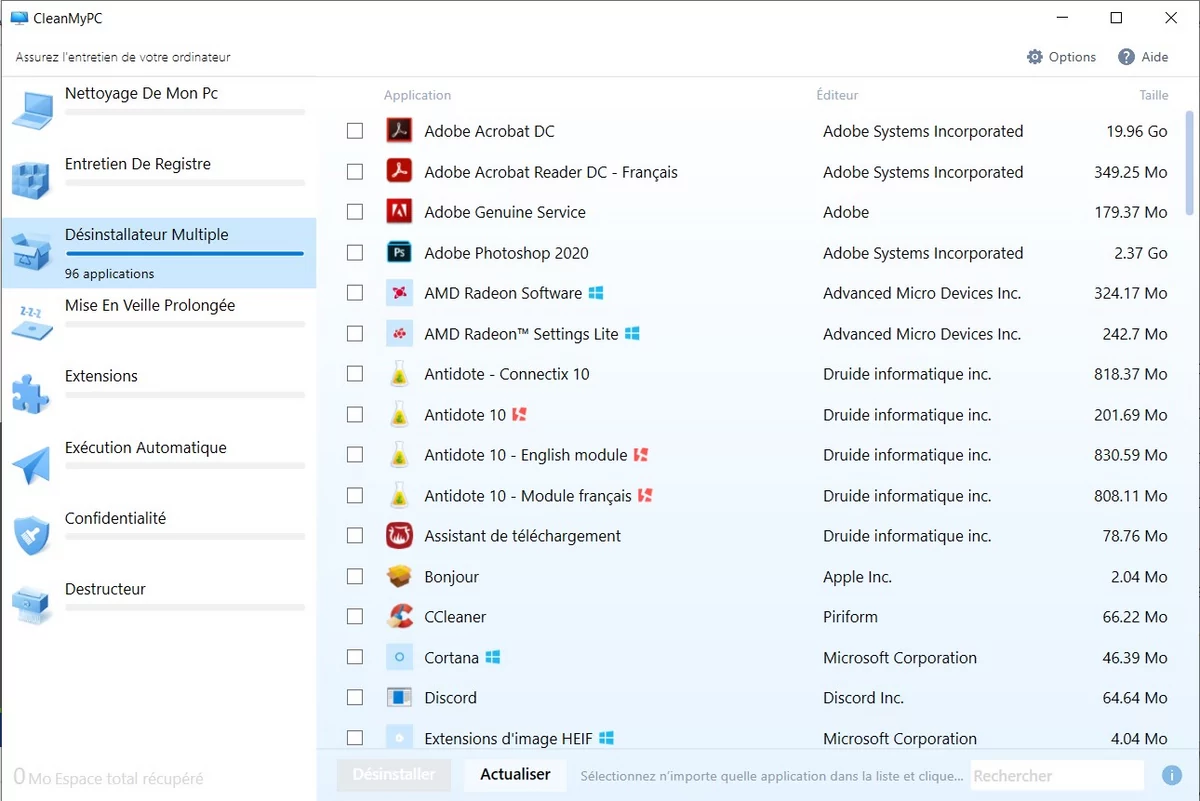Click the Aide question mark icon

click(1127, 57)
